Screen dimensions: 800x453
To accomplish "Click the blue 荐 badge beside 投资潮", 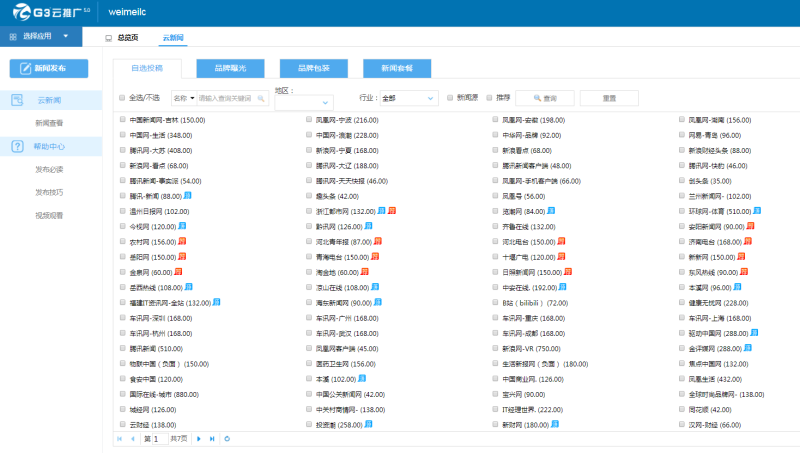I will point(368,424).
